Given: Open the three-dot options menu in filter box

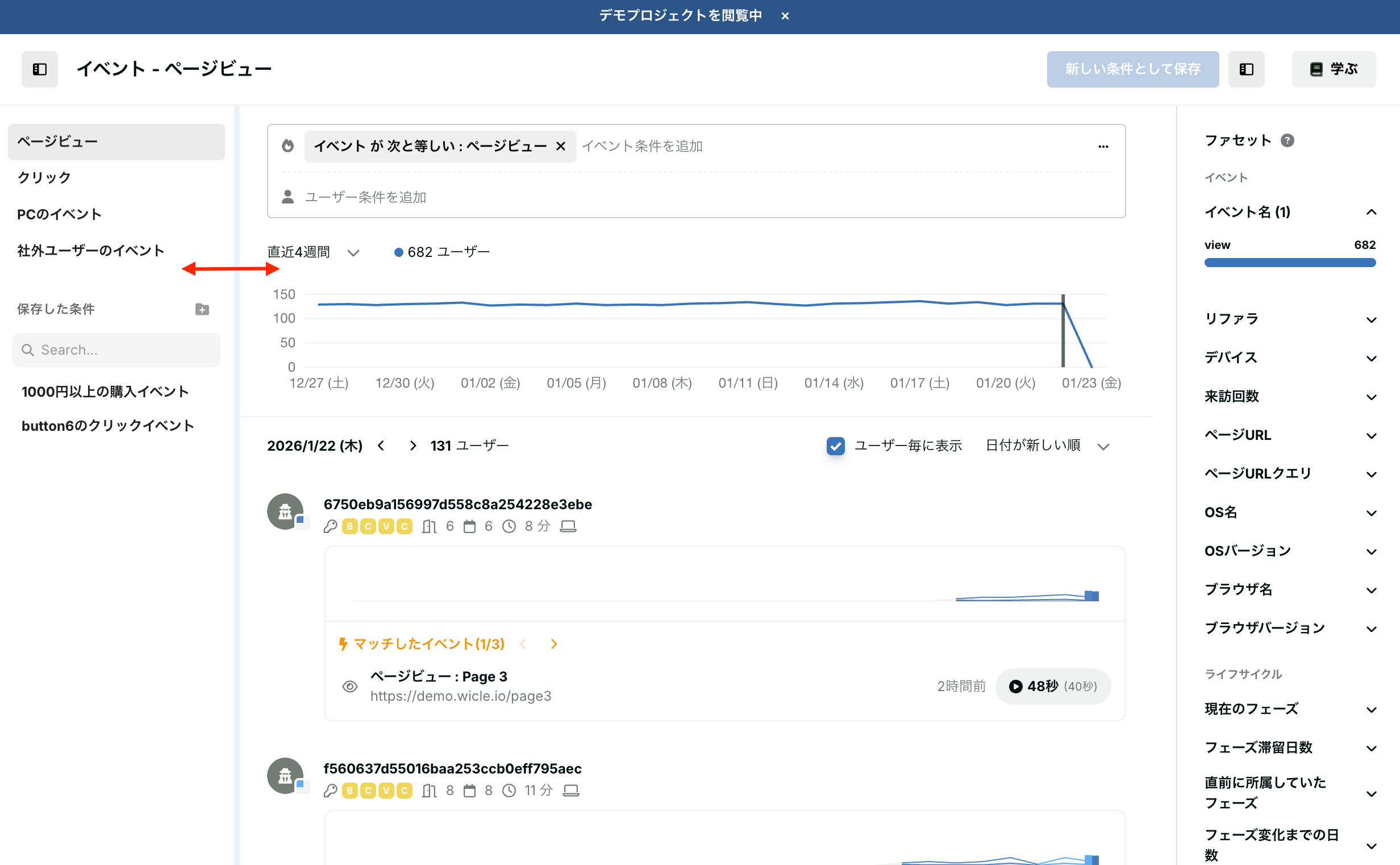Looking at the screenshot, I should click(x=1103, y=147).
